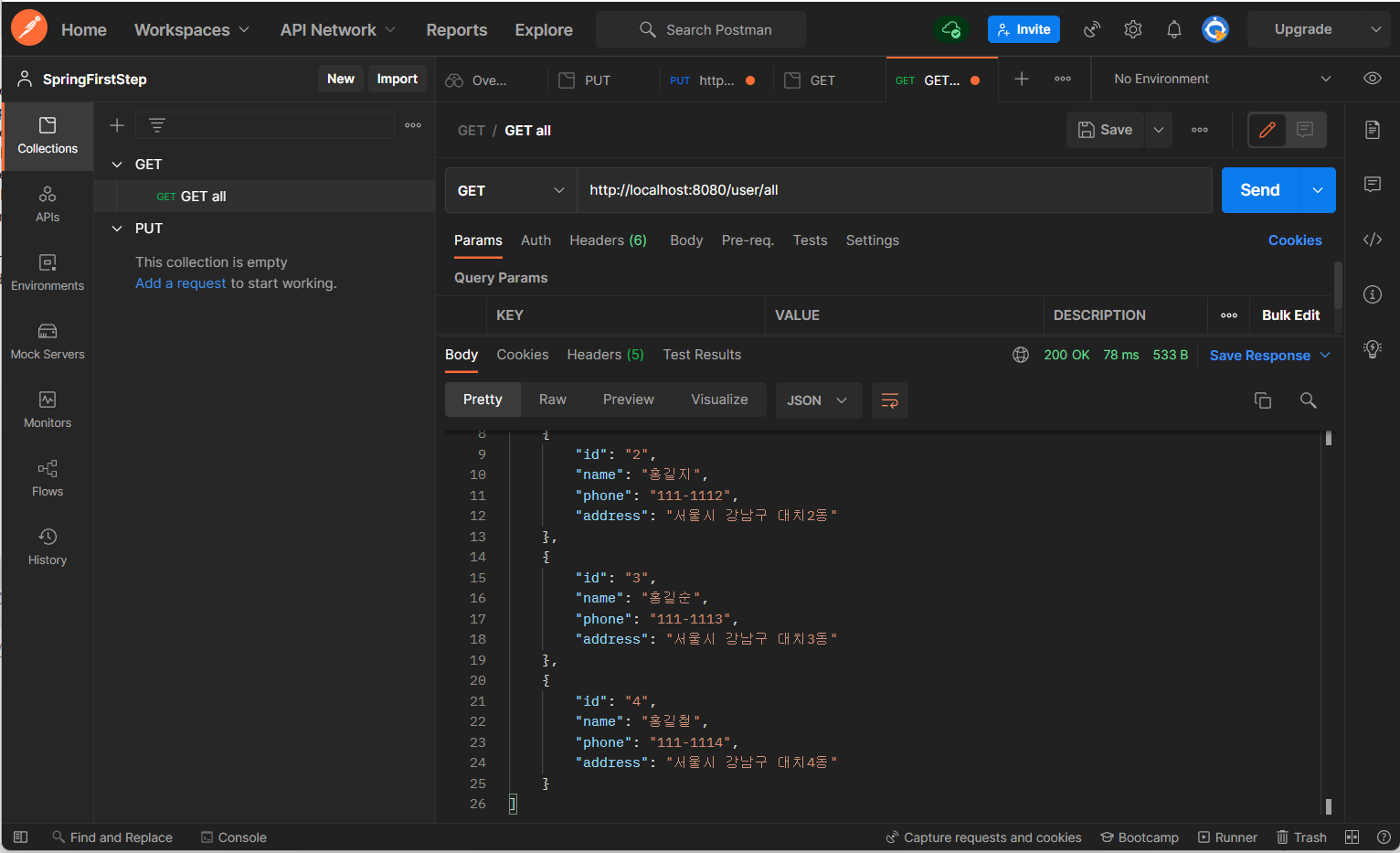Screen dimensions: 1400x853
Task: Toggle sidebar with bottom-left status bar icon
Action: pos(21,837)
